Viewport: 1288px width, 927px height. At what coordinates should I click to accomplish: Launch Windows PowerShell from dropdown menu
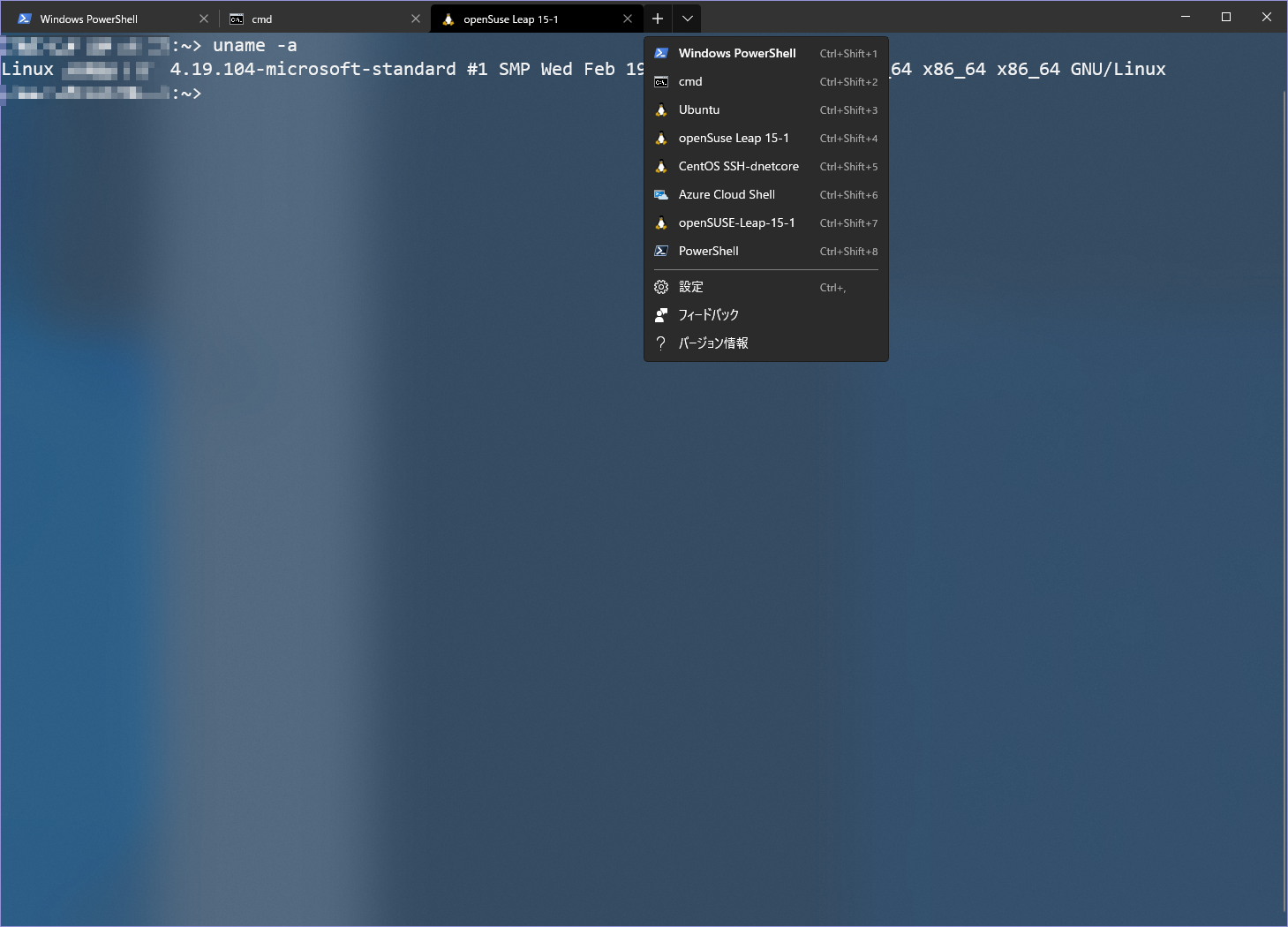(766, 53)
